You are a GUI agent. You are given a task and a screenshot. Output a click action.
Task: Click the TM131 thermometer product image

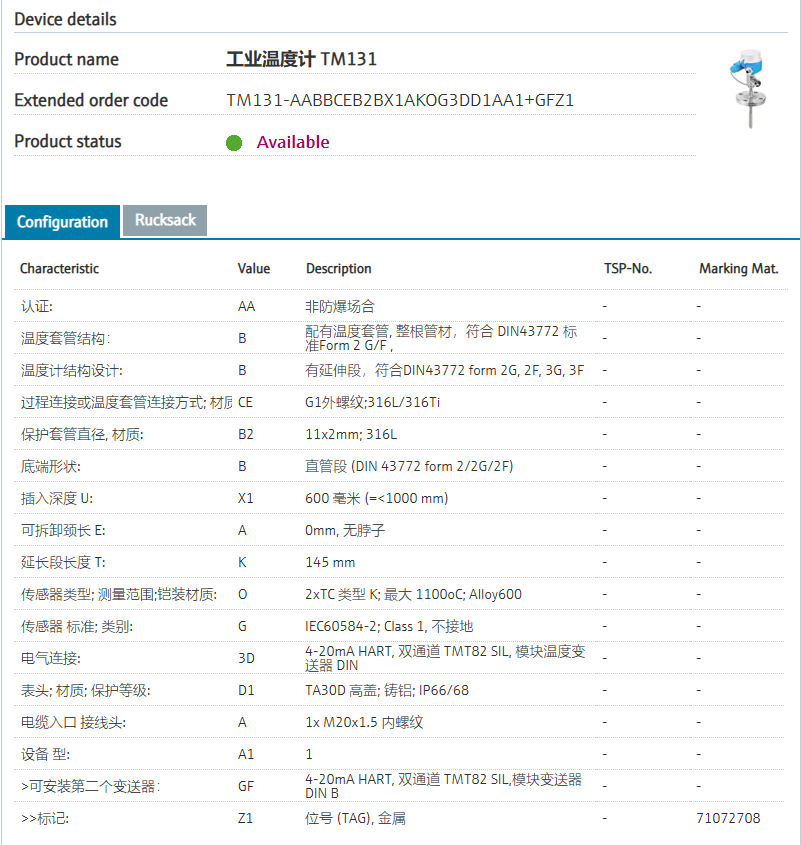(x=746, y=90)
